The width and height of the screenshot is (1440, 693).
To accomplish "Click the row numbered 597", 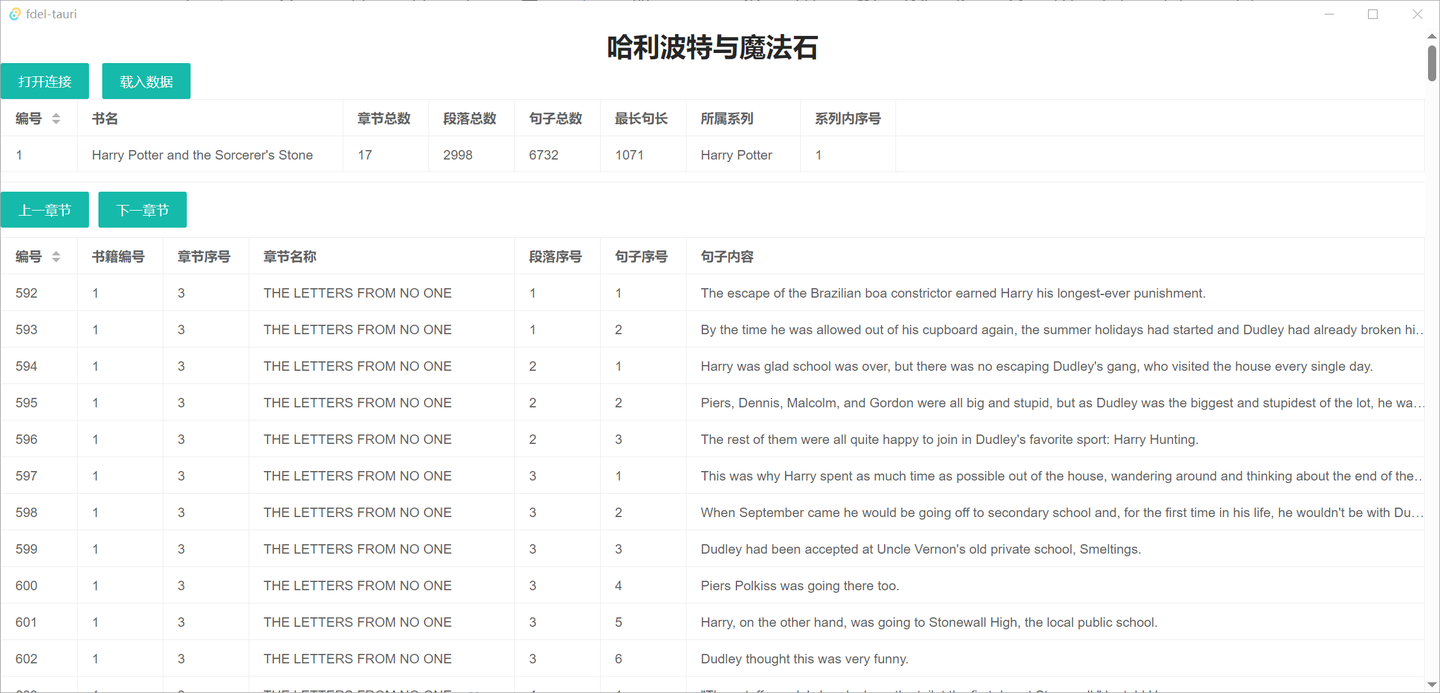I will click(x=25, y=475).
